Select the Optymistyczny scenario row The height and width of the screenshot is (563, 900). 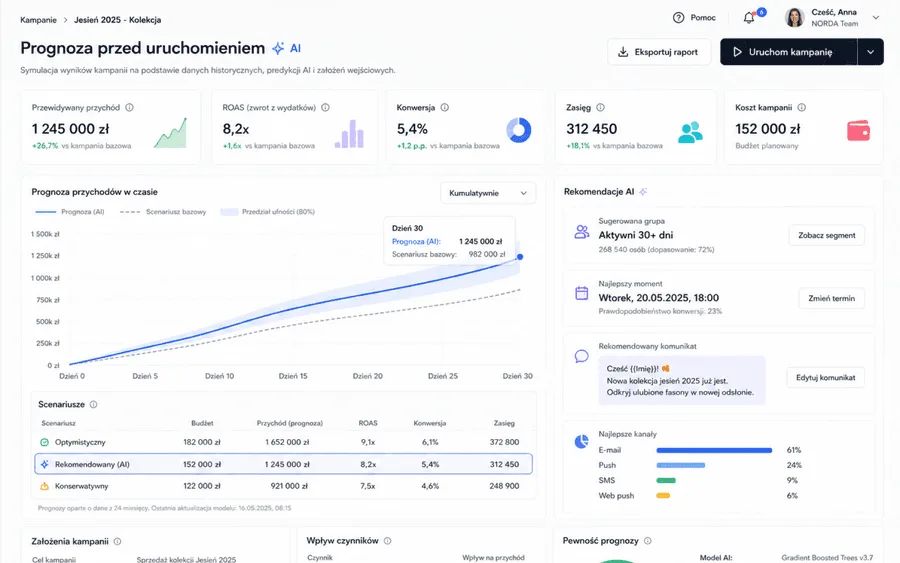[x=284, y=442]
